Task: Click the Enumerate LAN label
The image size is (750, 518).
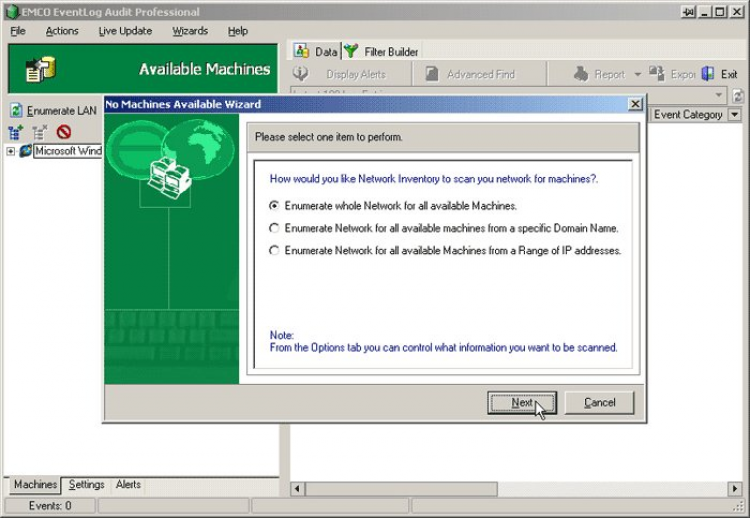Action: pos(62,111)
